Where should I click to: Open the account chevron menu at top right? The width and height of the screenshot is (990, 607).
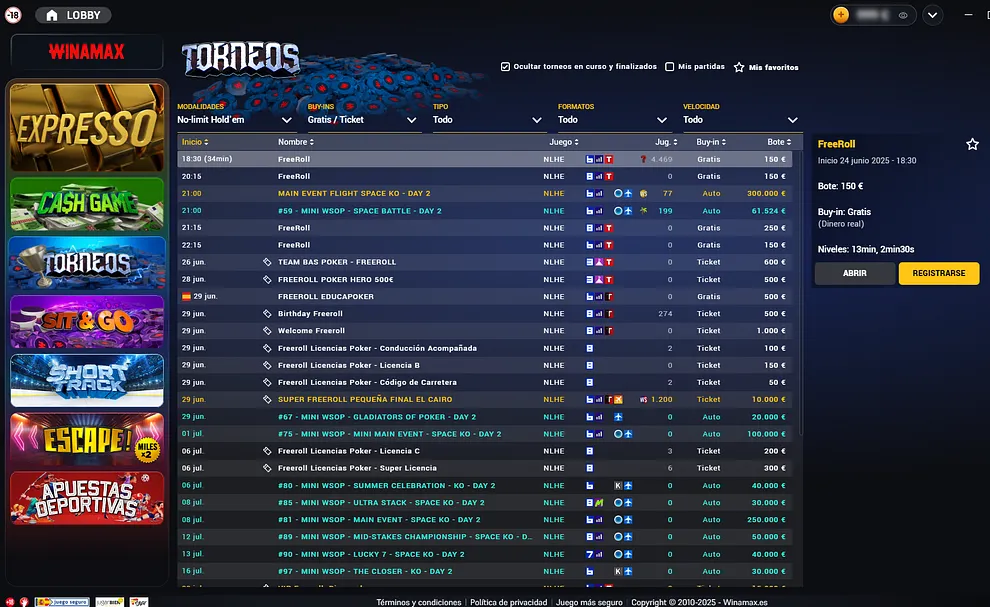[x=932, y=15]
